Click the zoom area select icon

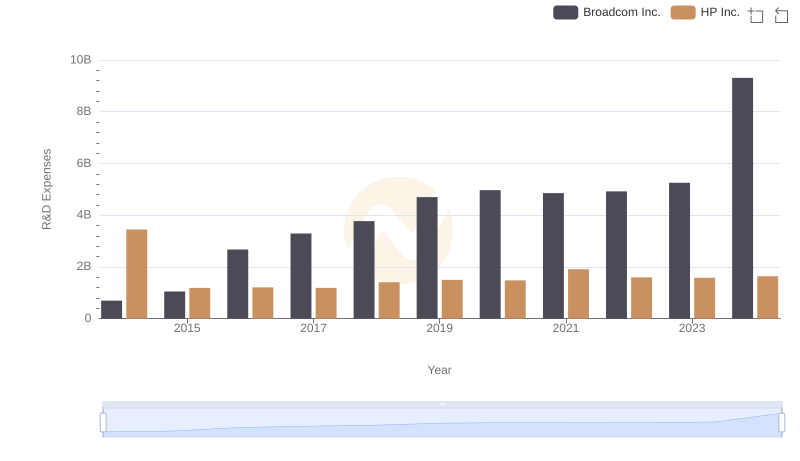(x=756, y=15)
